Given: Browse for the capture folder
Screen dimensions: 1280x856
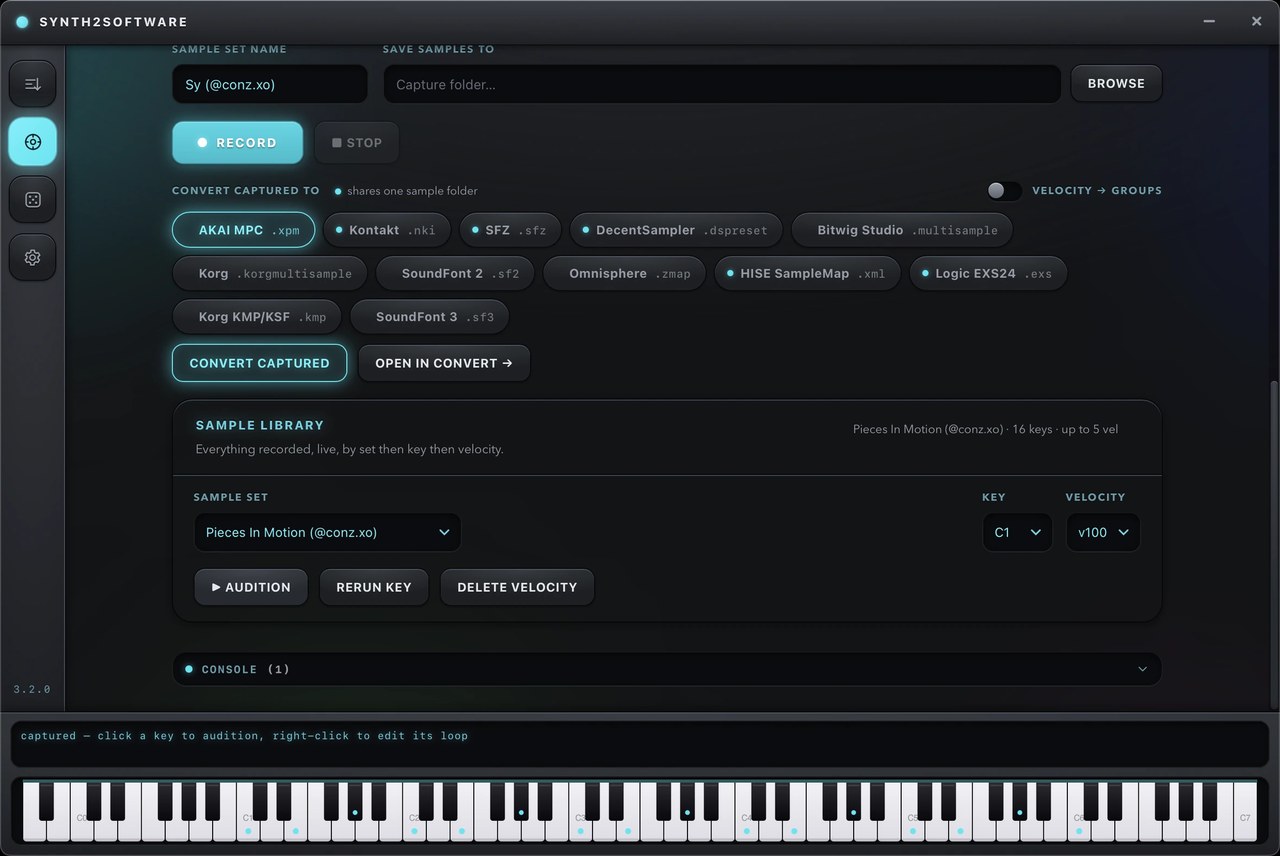Looking at the screenshot, I should click(1116, 84).
